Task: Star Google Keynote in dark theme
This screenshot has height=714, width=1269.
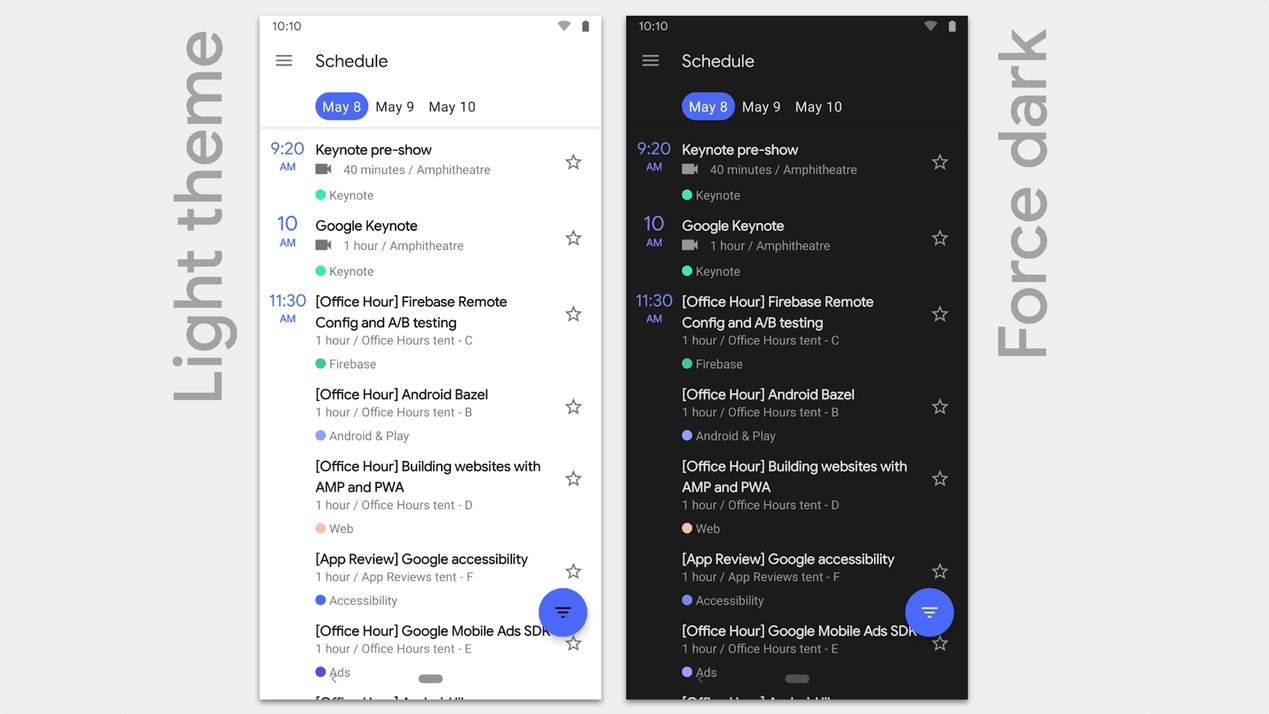Action: click(939, 238)
